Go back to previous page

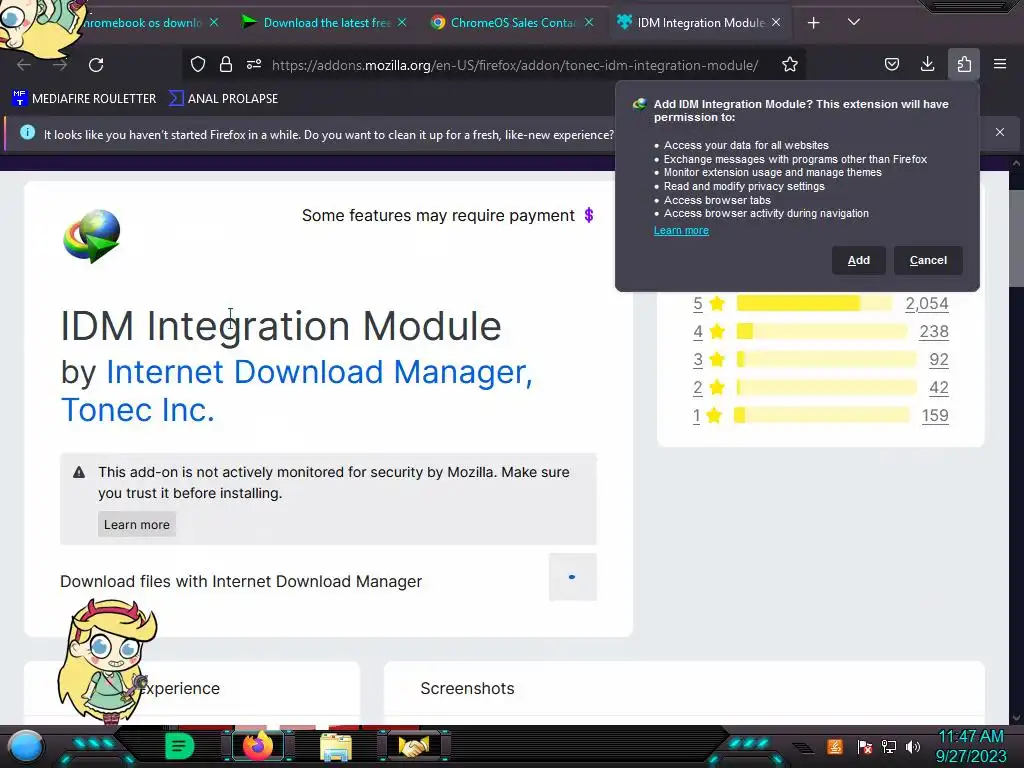coord(24,65)
